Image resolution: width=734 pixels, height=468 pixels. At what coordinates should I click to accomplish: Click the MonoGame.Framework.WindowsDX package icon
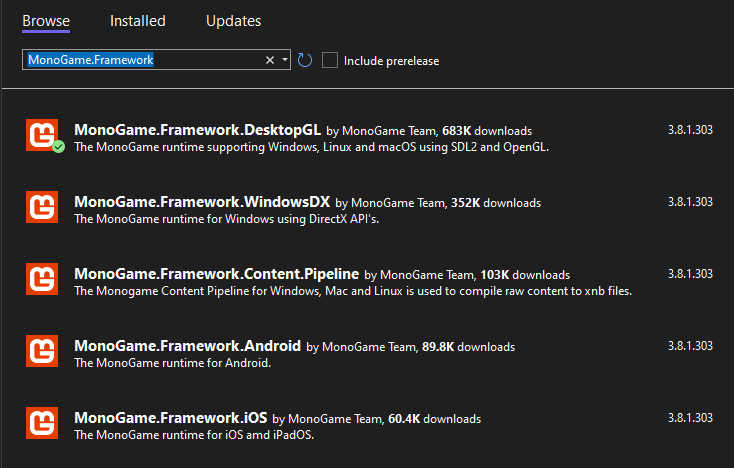41,206
